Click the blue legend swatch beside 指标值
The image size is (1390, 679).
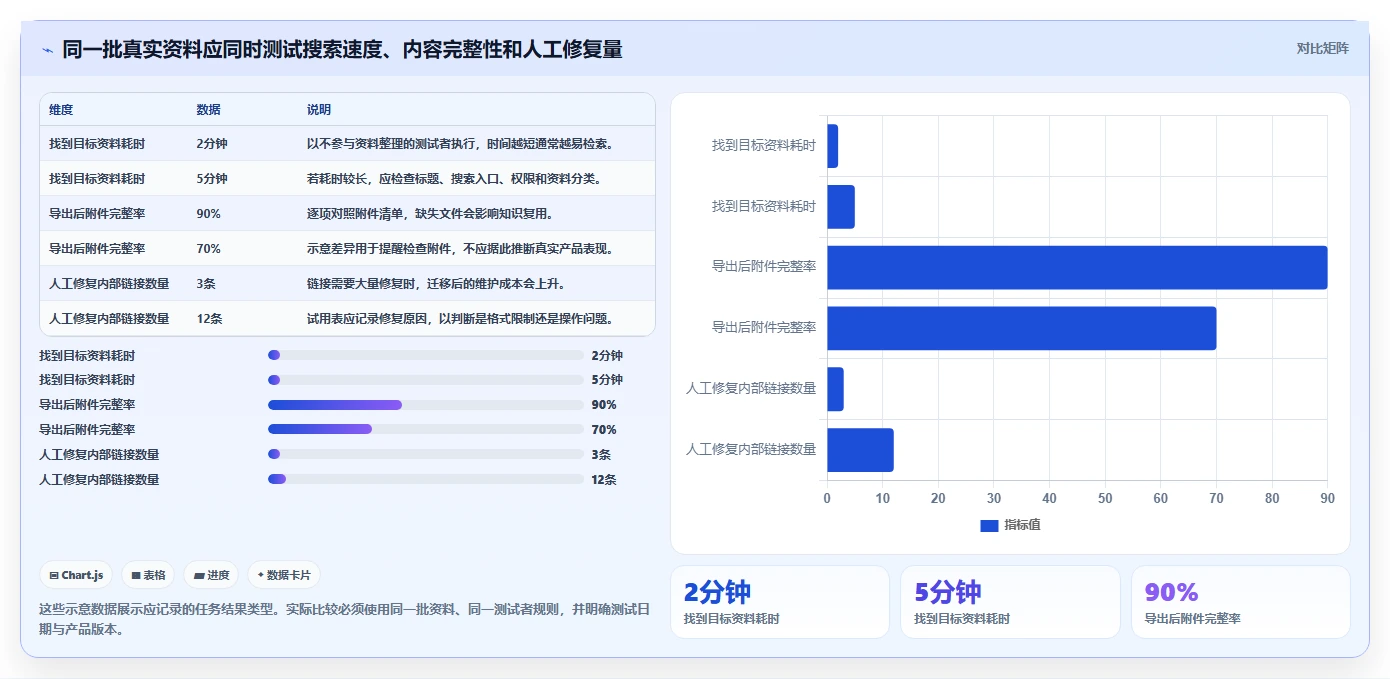pos(989,525)
